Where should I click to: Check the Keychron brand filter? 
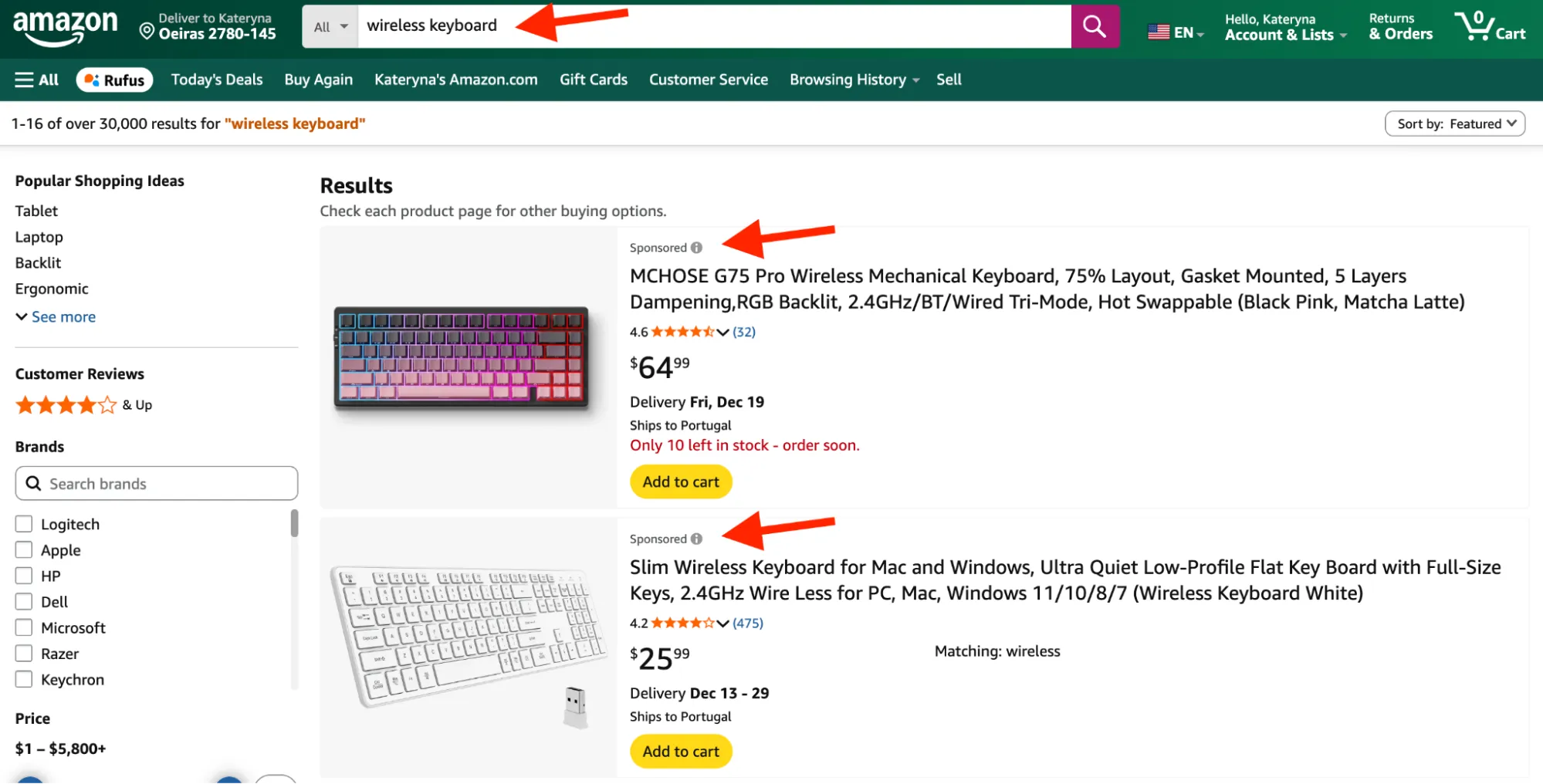point(23,679)
